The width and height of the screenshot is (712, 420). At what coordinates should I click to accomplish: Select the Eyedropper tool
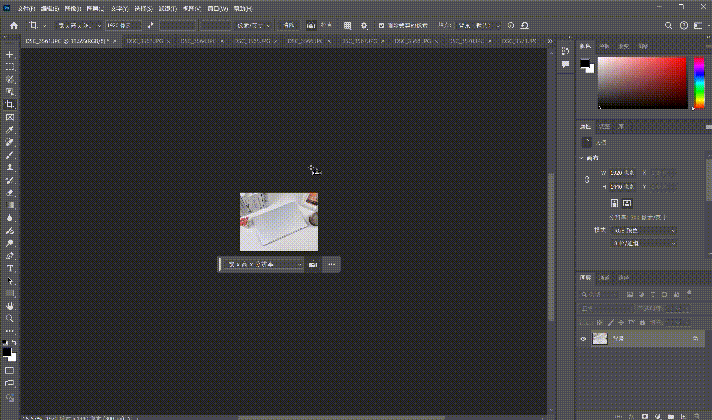(x=10, y=130)
